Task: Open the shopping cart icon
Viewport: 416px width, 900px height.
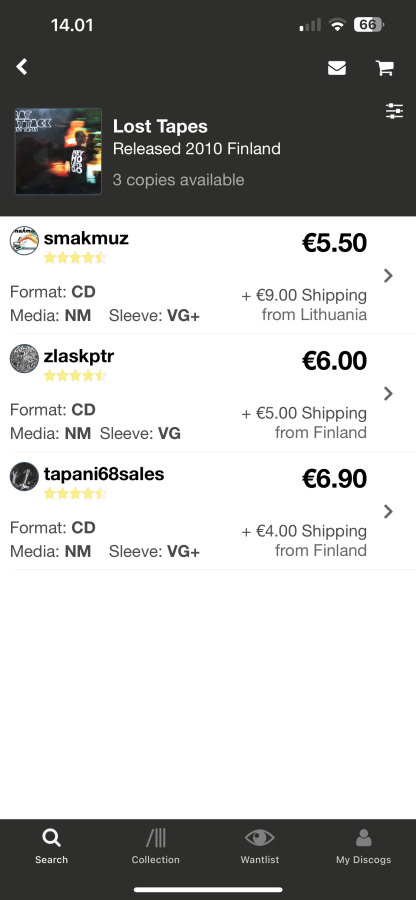Action: pyautogui.click(x=384, y=68)
